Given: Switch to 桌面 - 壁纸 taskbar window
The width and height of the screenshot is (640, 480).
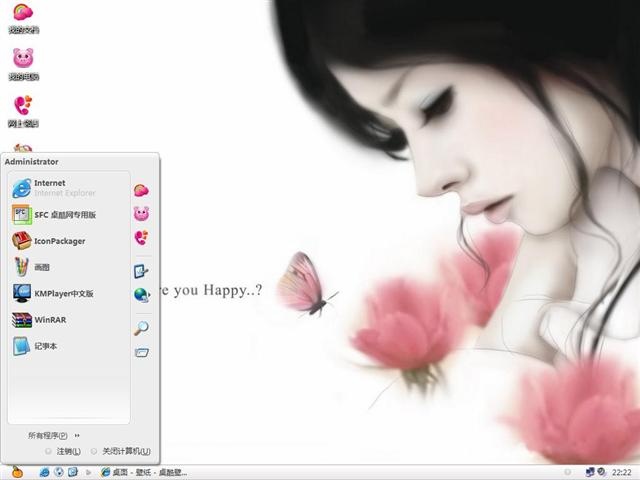Looking at the screenshot, I should click(144, 472).
